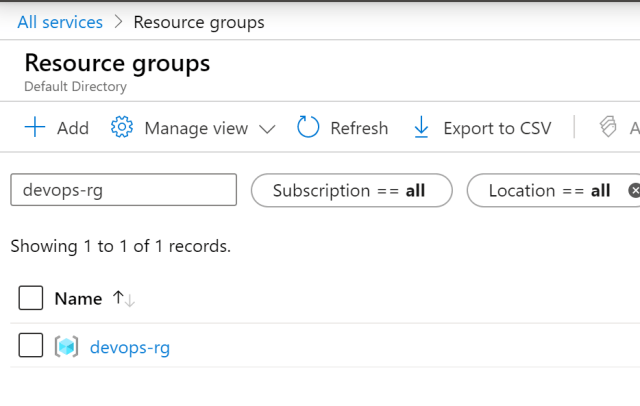The image size is (640, 406).
Task: Click the Manage view gear icon
Action: click(122, 128)
